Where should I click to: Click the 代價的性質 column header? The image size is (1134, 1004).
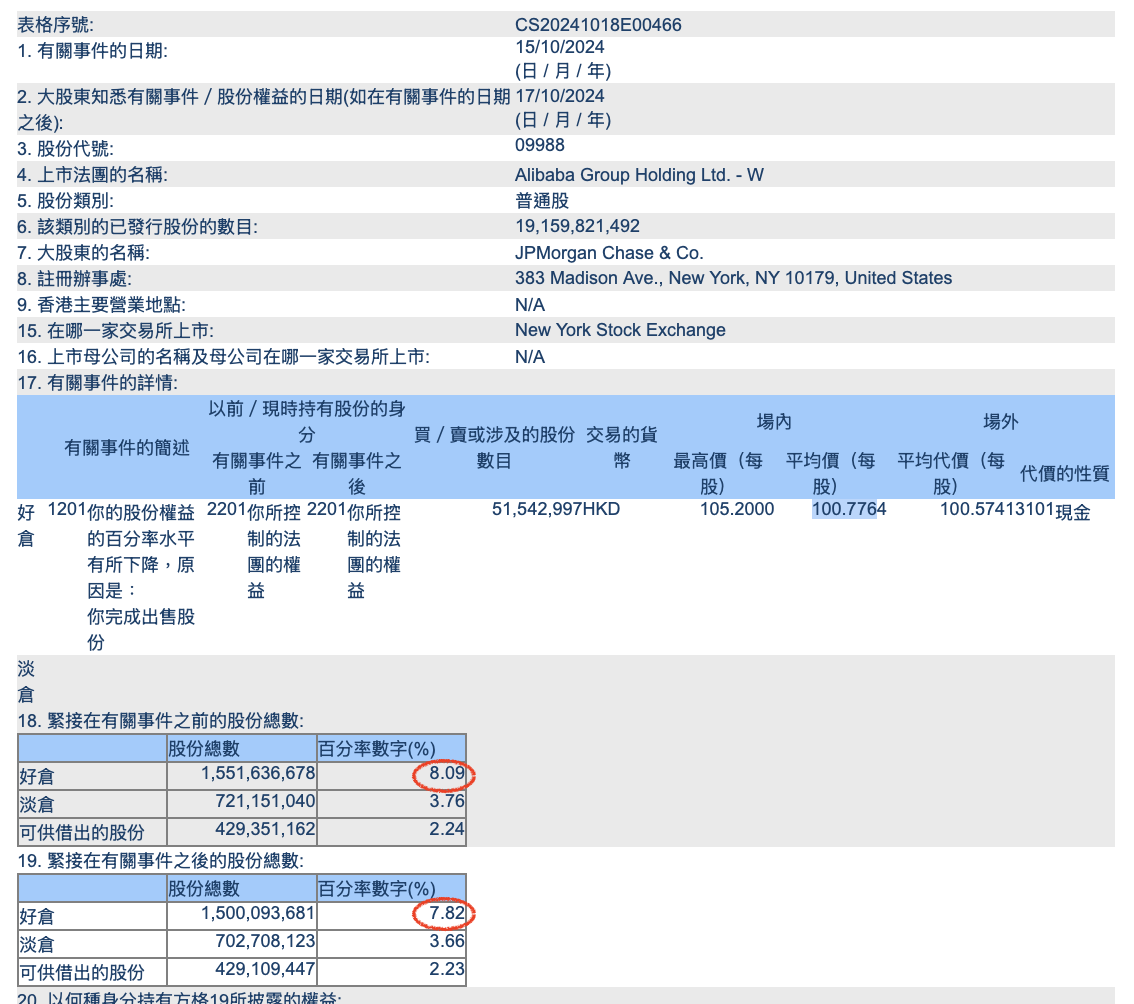point(1064,474)
